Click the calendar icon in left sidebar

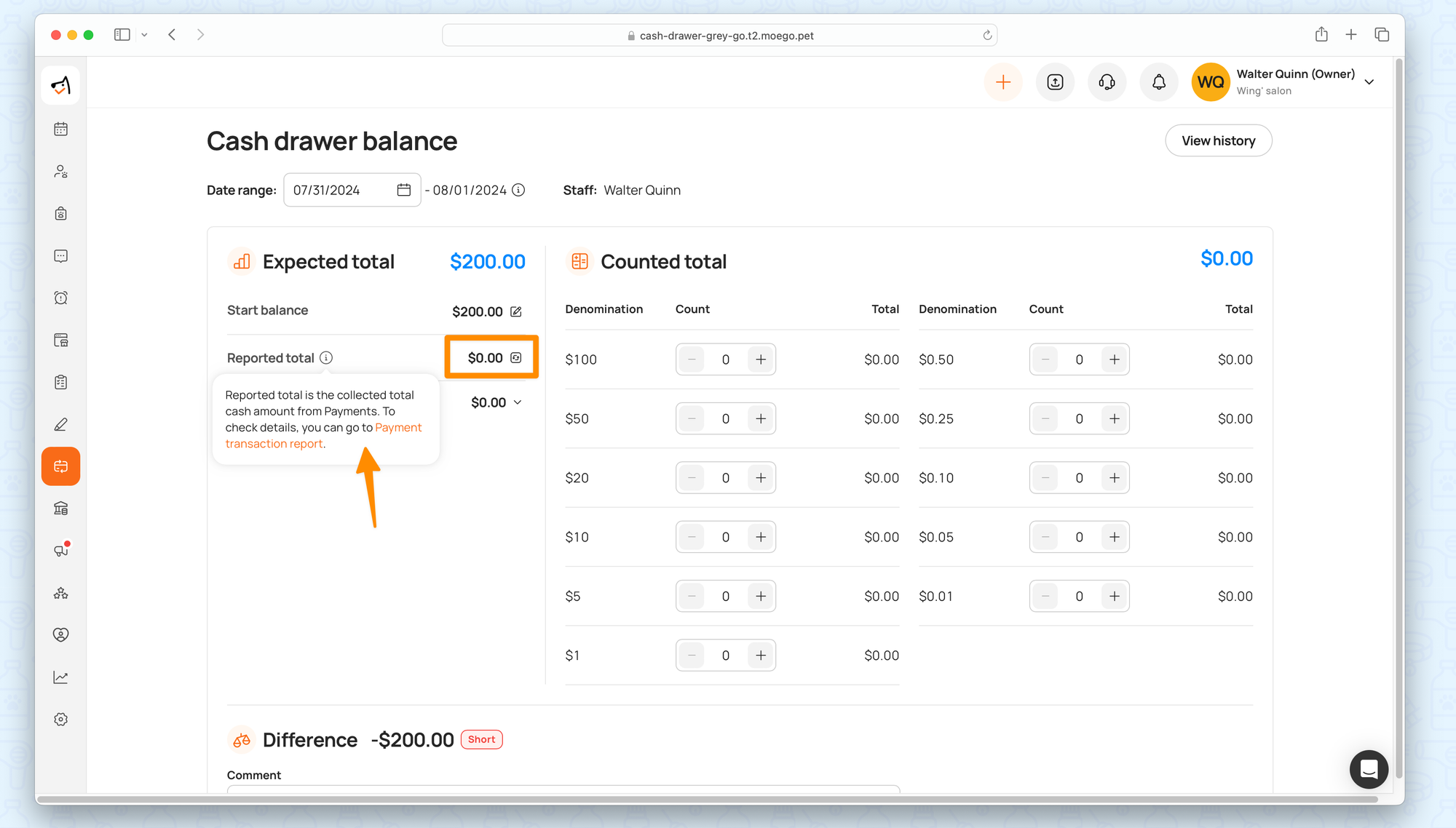(x=61, y=130)
